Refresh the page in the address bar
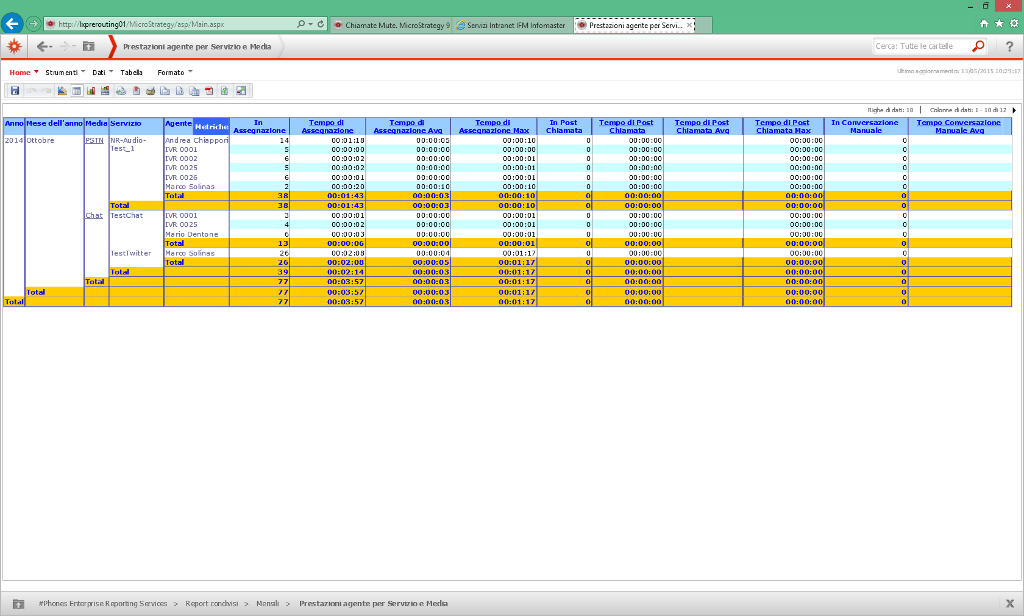This screenshot has width=1024, height=616. pyautogui.click(x=321, y=24)
